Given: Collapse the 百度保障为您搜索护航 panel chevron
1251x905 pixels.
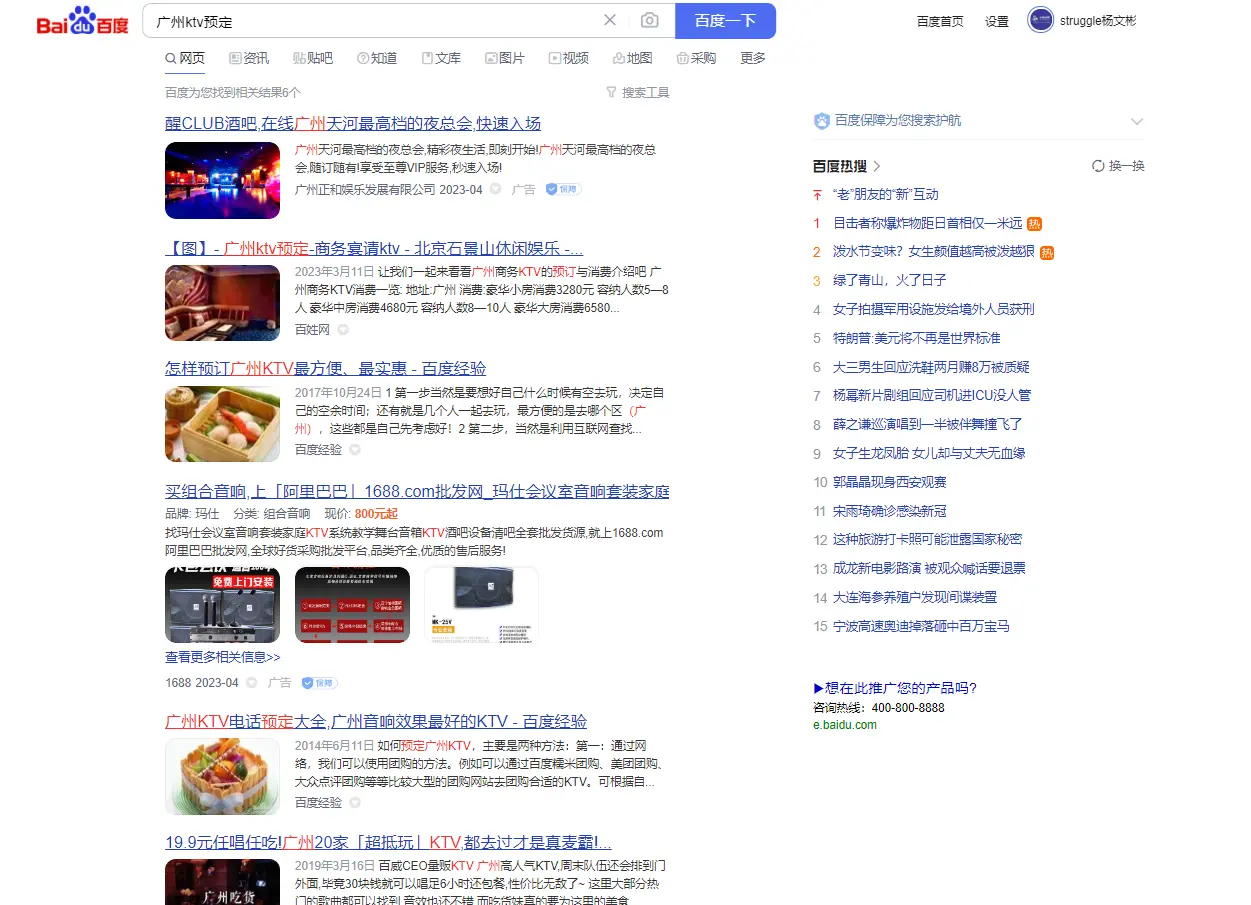Looking at the screenshot, I should pyautogui.click(x=1137, y=121).
